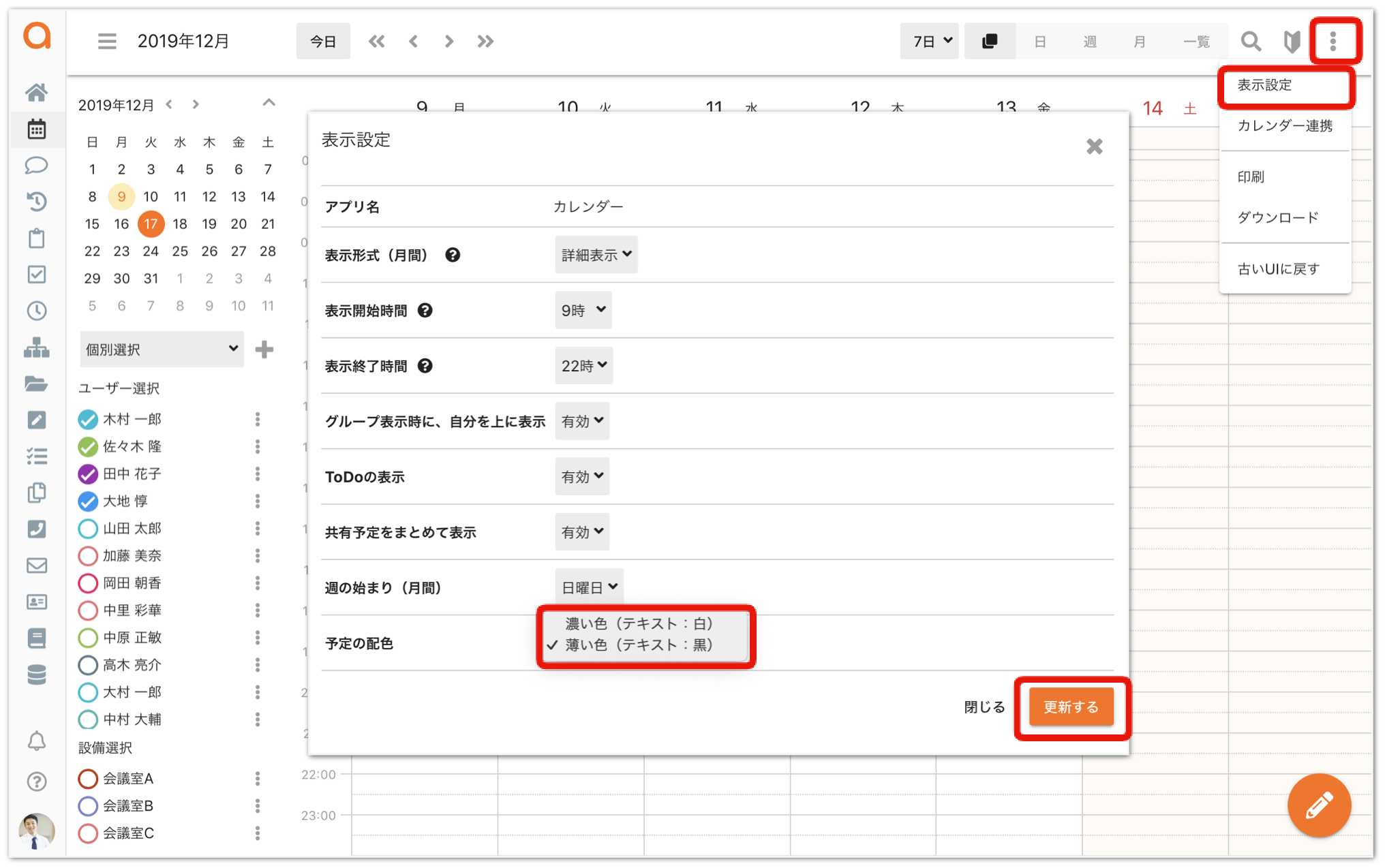Open the mail envelope icon in sidebar
1385x868 pixels.
pos(37,565)
